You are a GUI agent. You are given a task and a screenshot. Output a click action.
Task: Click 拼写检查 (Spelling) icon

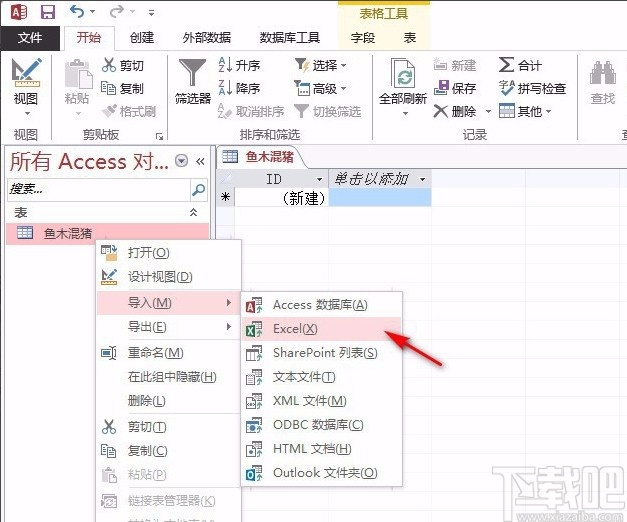[x=507, y=88]
